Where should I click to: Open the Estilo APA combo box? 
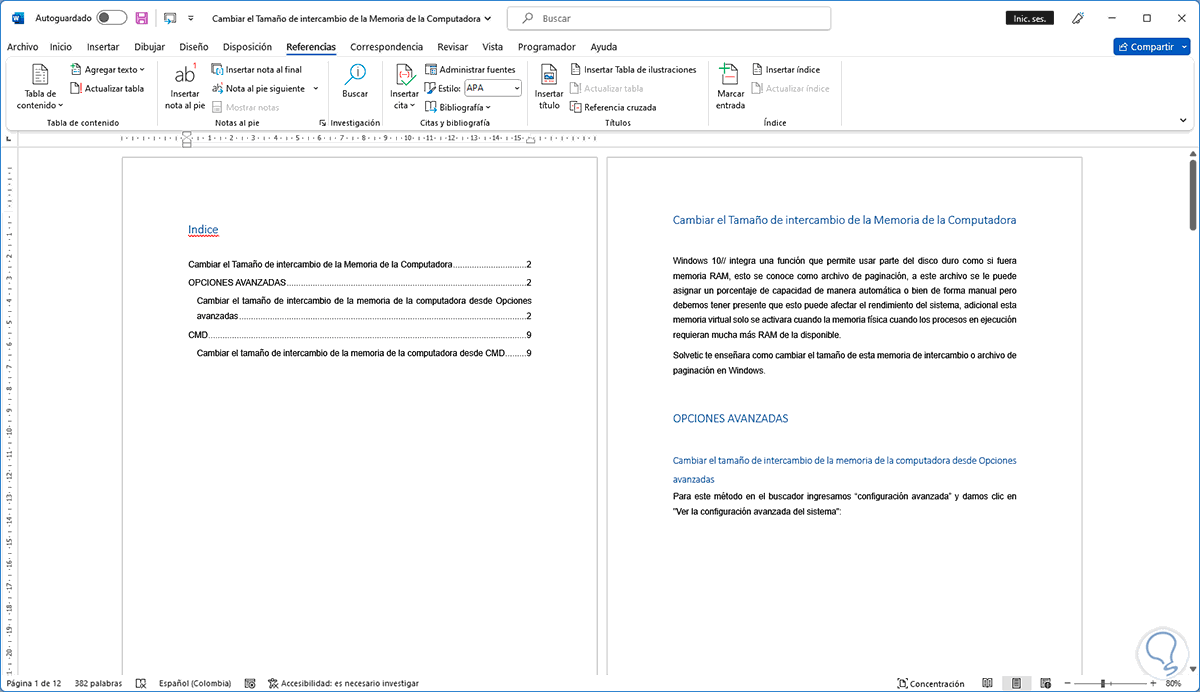point(493,88)
